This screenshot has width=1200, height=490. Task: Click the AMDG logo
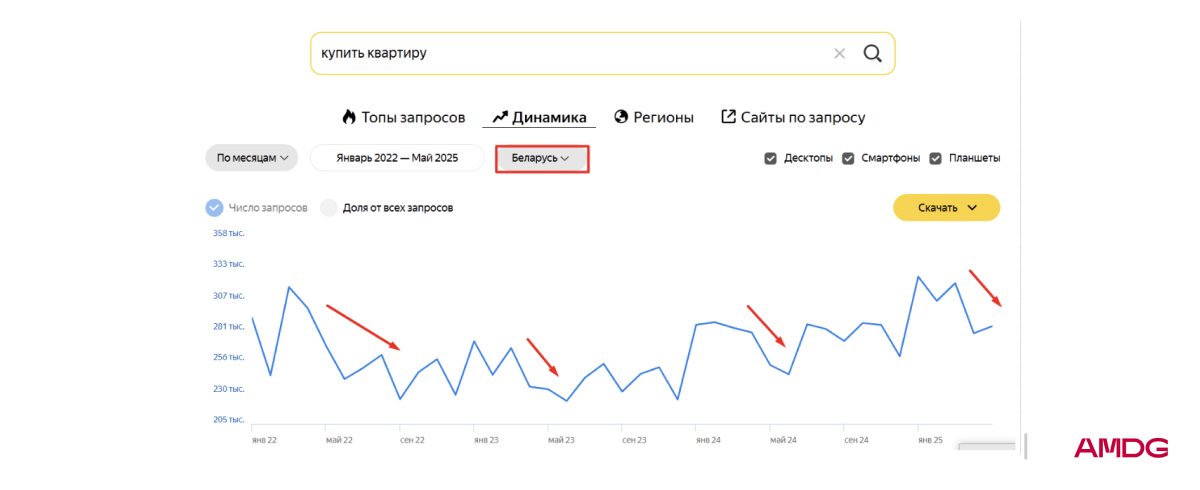tap(1121, 448)
